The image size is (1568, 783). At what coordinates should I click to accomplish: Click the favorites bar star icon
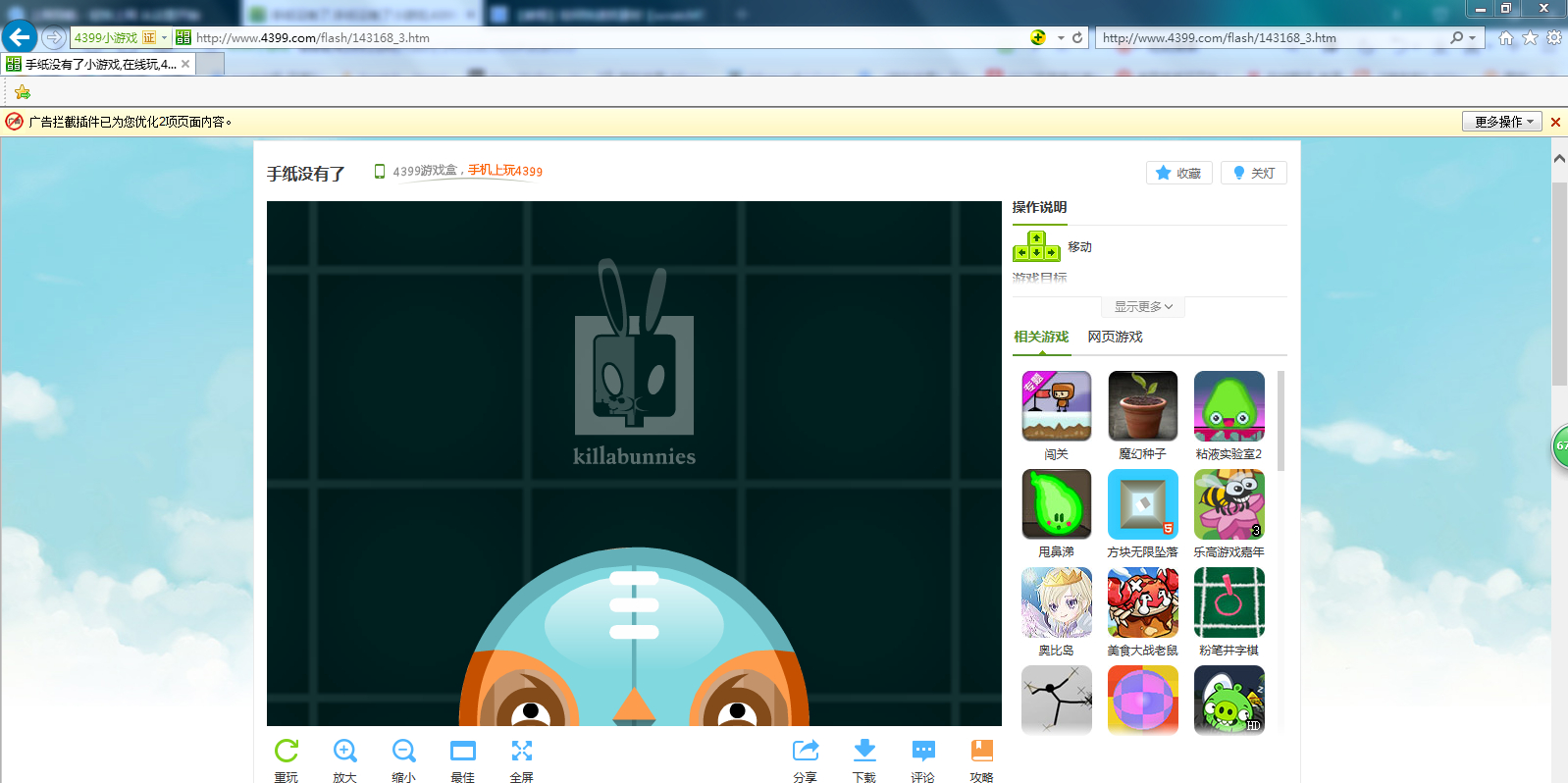click(23, 92)
